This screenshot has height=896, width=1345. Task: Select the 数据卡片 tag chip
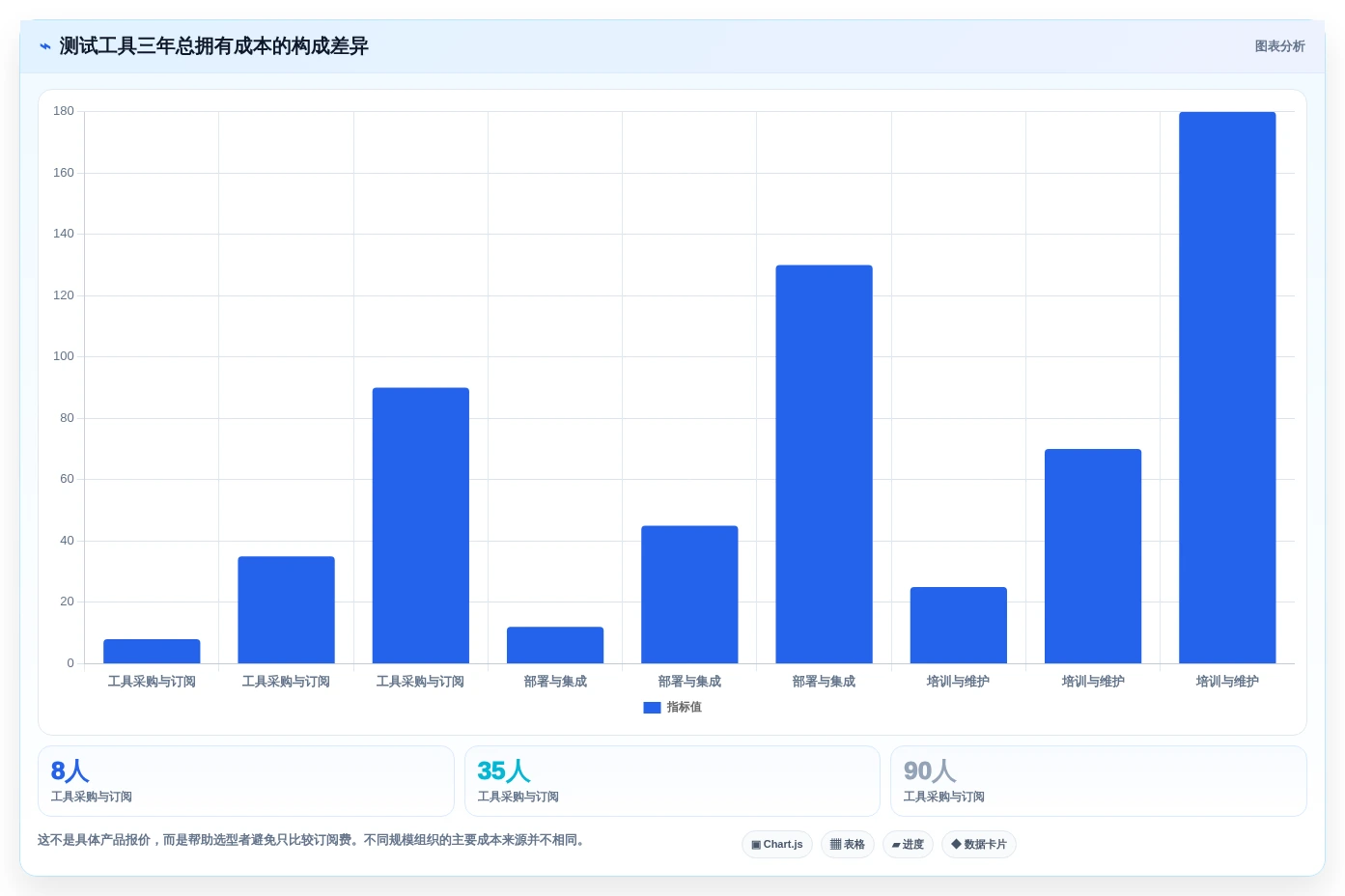979,845
